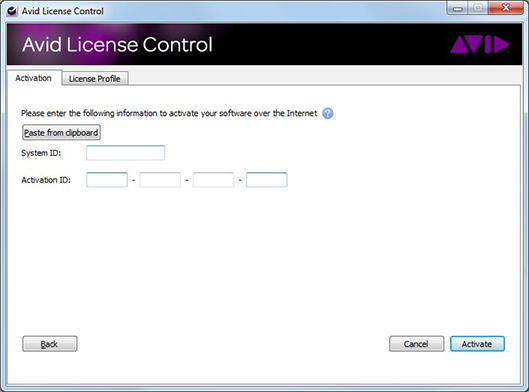
Task: Select the fourth Activation ID box
Action: 267,180
